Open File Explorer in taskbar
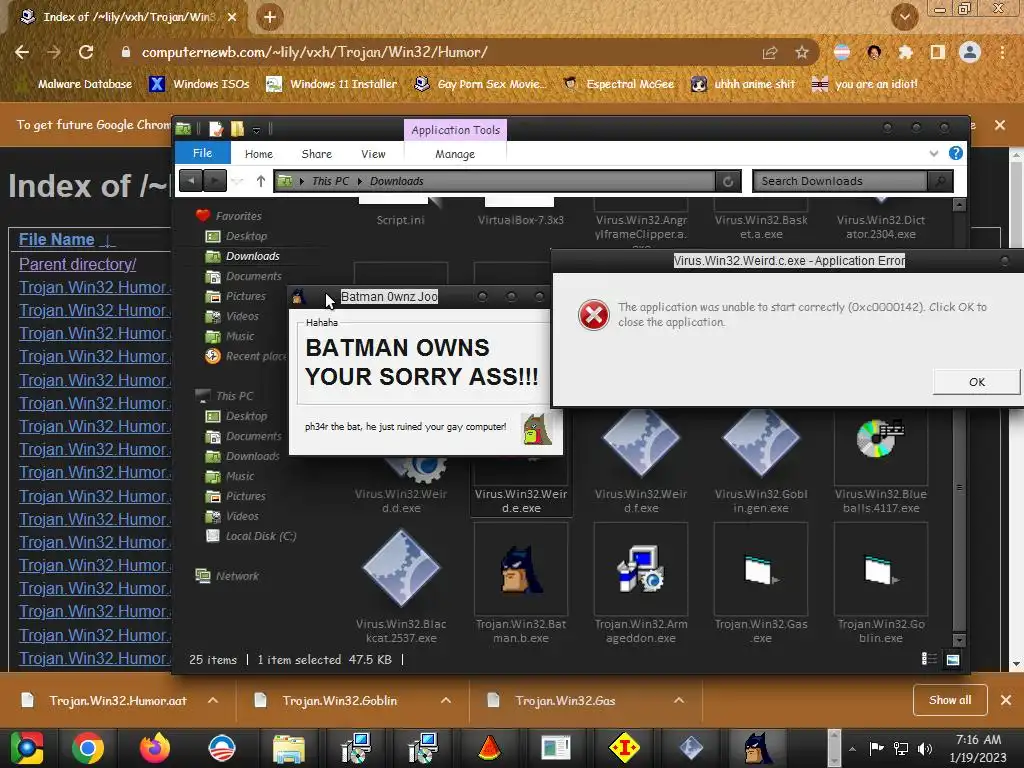The image size is (1024, 768). pyautogui.click(x=289, y=748)
